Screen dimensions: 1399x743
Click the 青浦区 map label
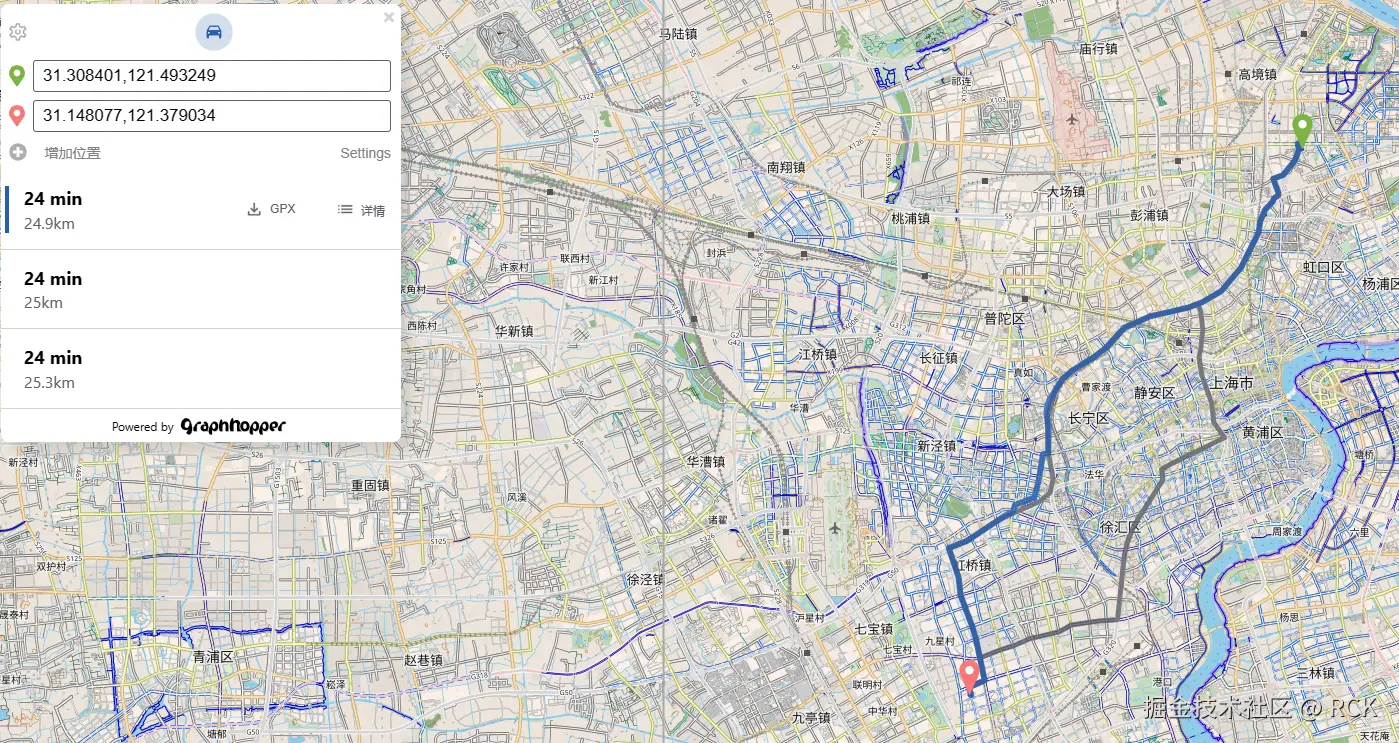coord(212,657)
